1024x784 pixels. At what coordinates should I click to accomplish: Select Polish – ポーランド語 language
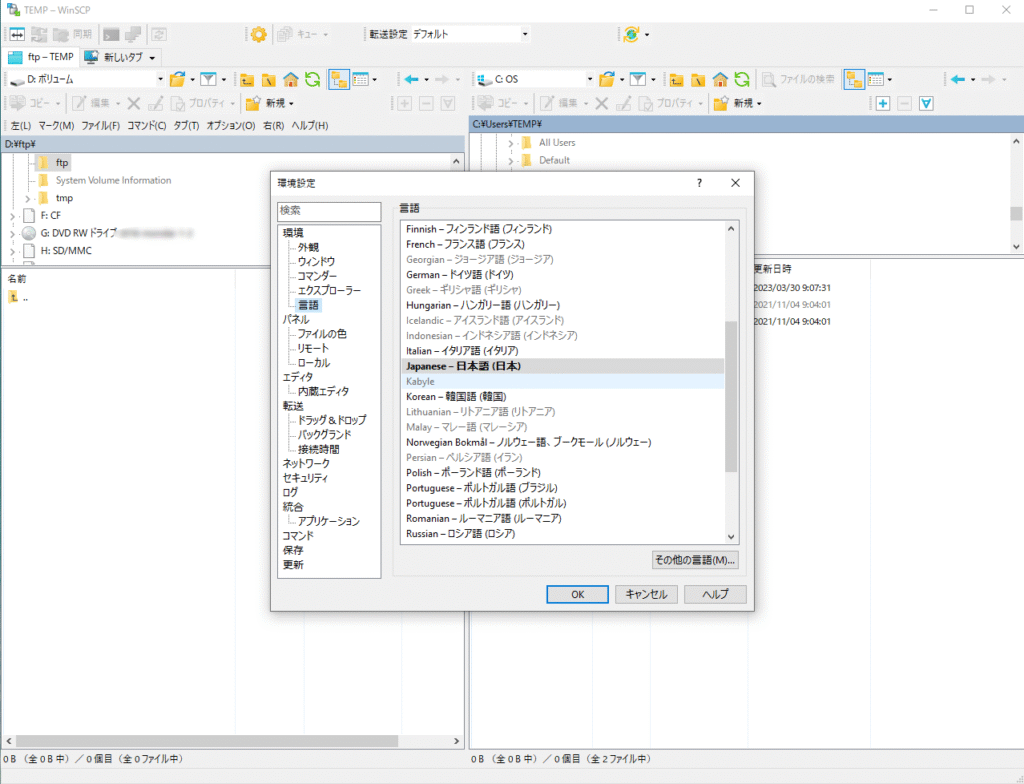coord(562,473)
